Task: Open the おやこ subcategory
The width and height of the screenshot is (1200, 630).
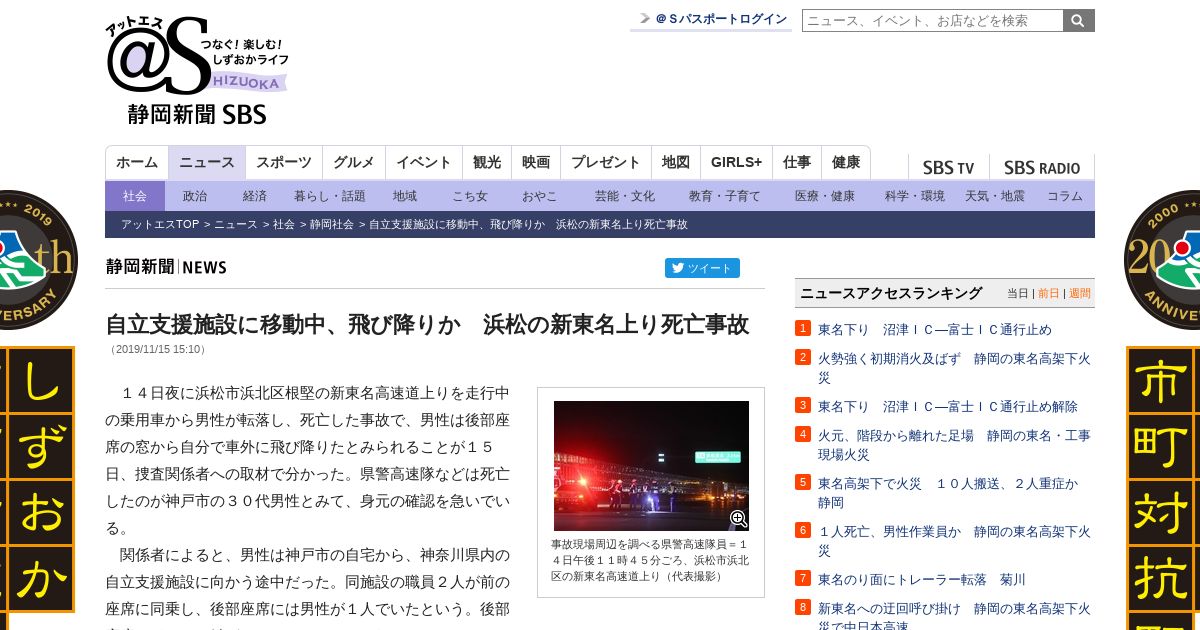Action: tap(540, 196)
